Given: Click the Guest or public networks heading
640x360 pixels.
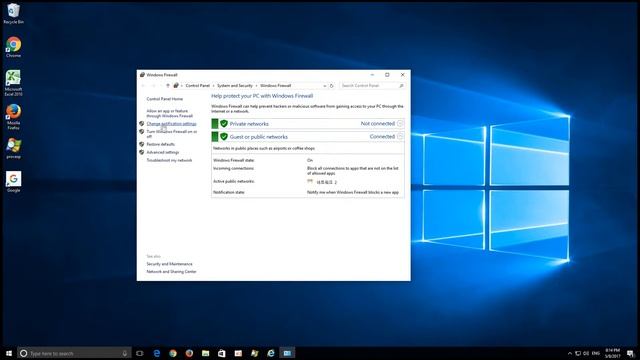Looking at the screenshot, I should tap(258, 137).
